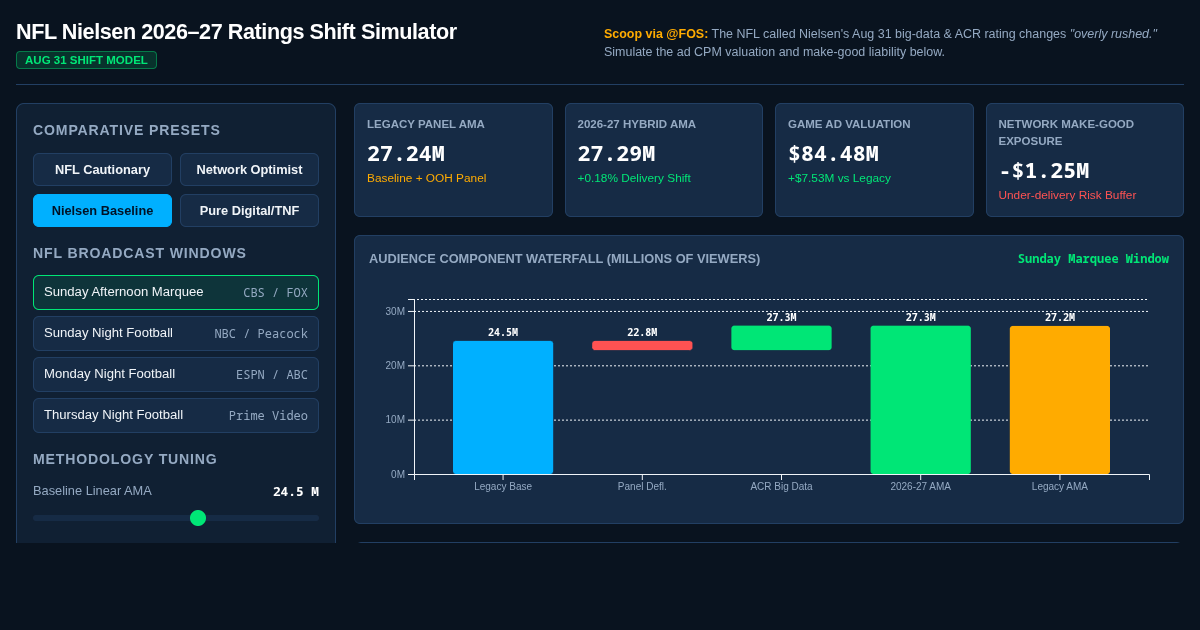Switch to Sunday Night Football window
Image resolution: width=1200 pixels, height=630 pixels.
pos(176,333)
